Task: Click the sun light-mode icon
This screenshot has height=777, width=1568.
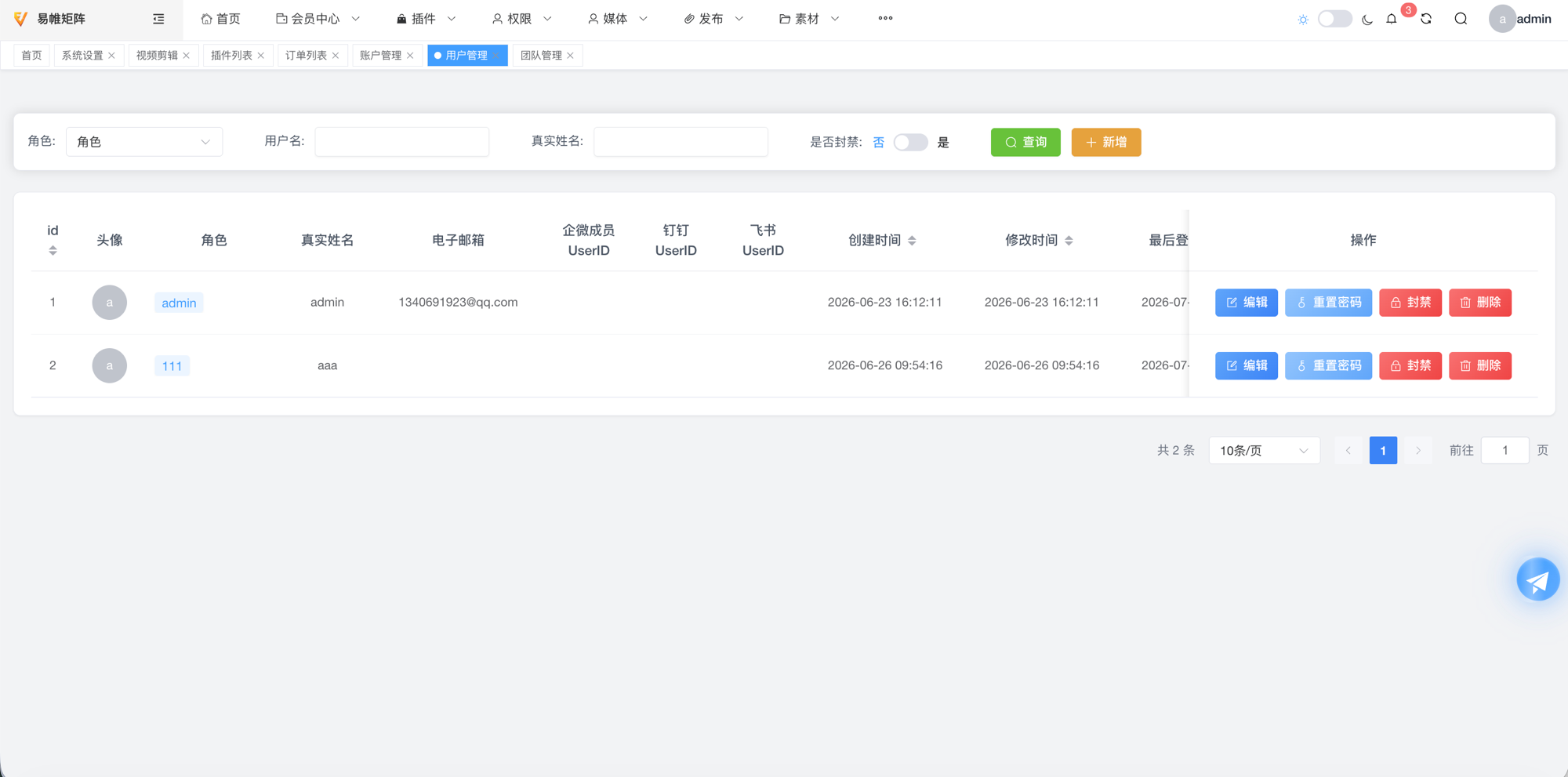Action: (1303, 20)
